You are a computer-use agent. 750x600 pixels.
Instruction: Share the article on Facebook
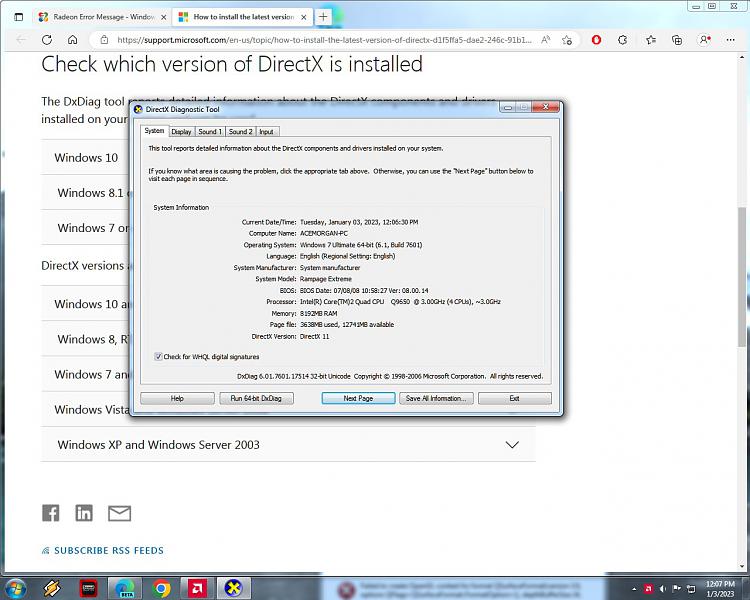tap(51, 513)
